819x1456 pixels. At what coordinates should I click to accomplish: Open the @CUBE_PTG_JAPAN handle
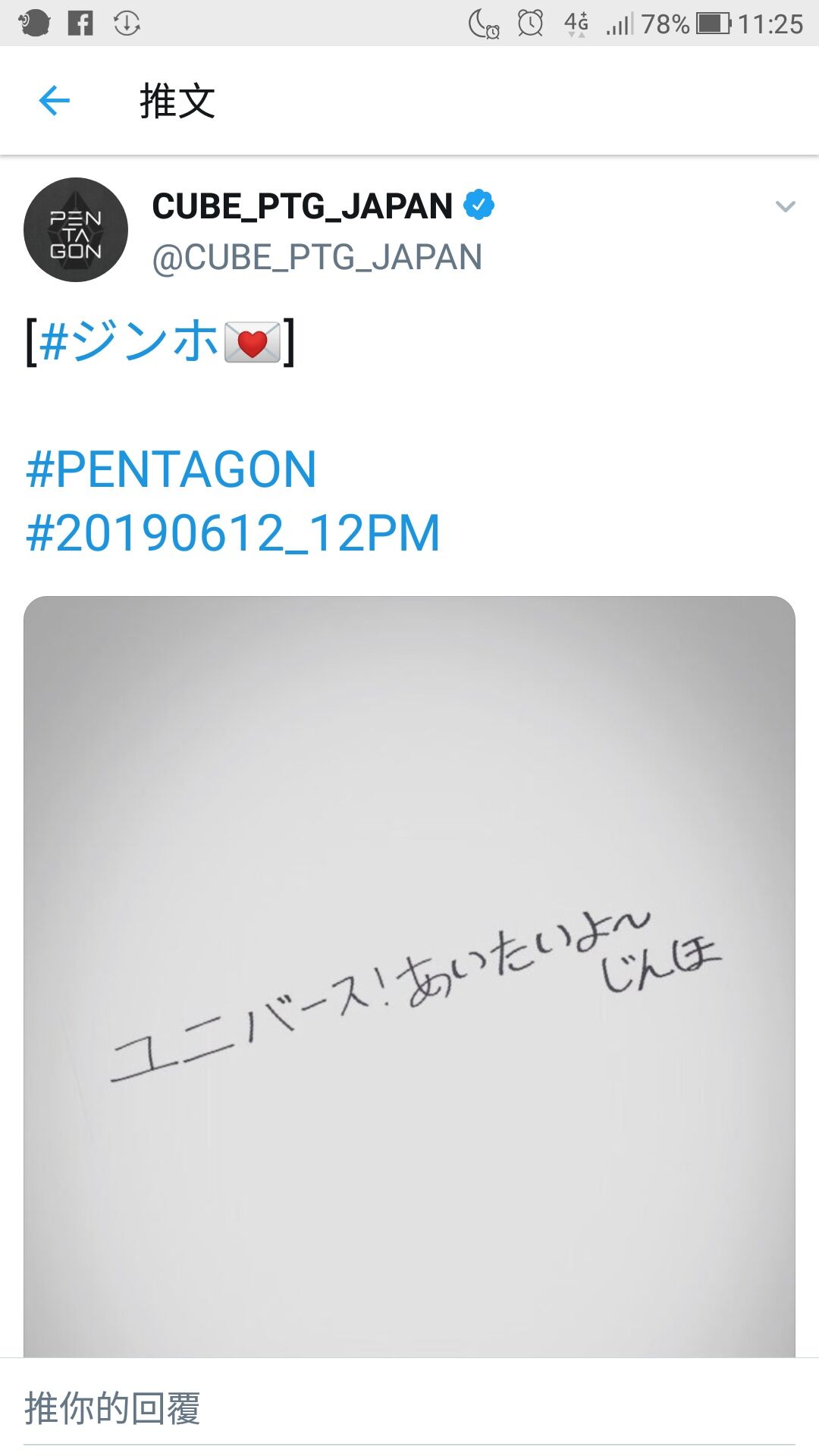coord(317,257)
